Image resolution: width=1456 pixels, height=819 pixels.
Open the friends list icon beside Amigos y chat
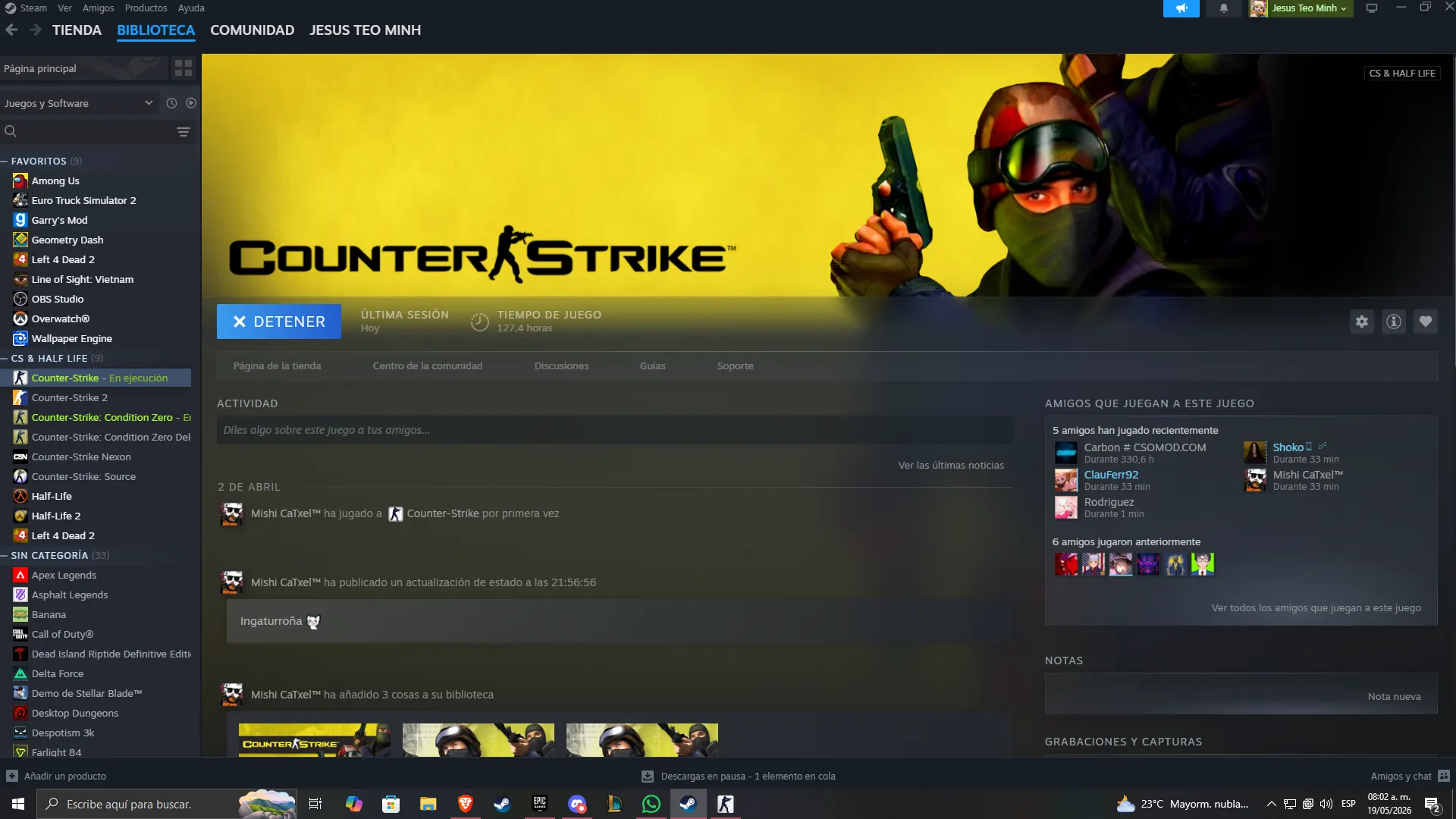1444,776
